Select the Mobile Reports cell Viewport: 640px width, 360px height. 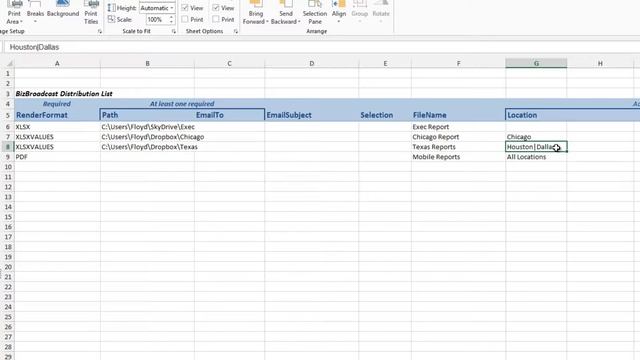[x=458, y=157]
